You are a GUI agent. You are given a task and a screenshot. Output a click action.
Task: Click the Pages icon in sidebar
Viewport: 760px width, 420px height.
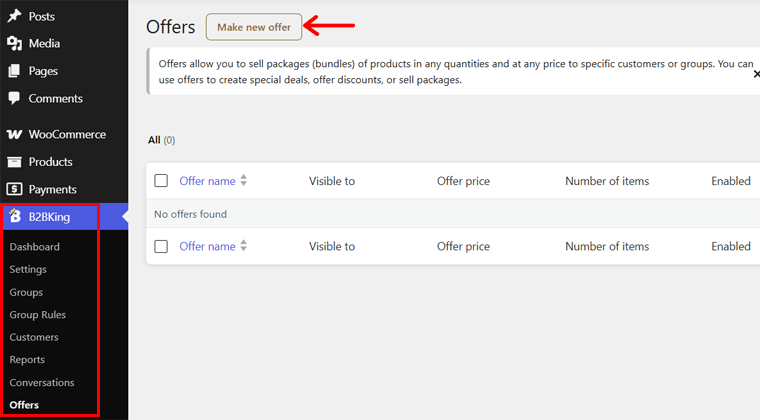pos(14,71)
